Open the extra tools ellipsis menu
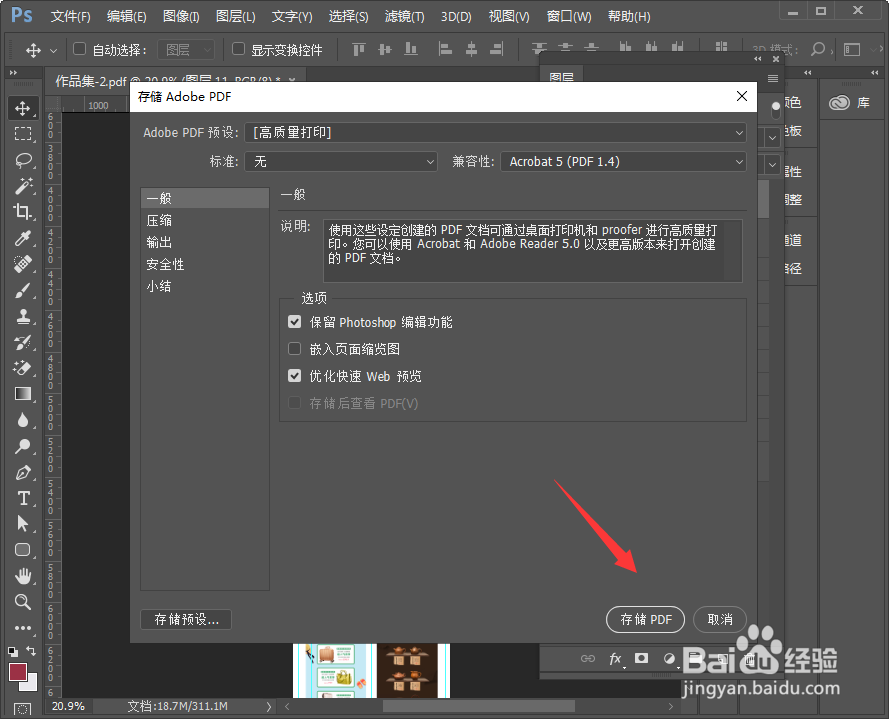The image size is (889, 719). (x=23, y=628)
